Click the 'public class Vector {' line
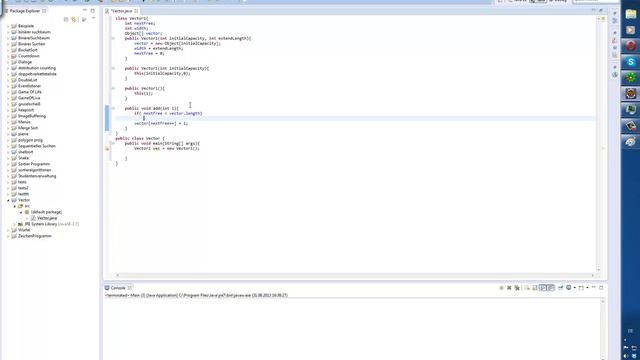 140,139
